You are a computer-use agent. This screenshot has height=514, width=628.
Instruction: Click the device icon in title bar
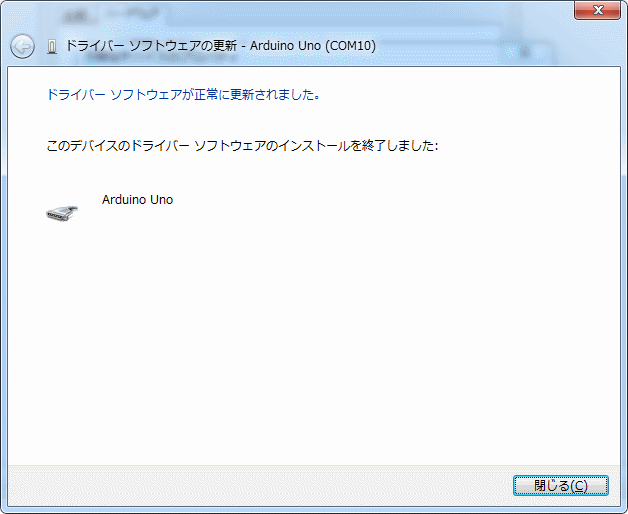52,46
